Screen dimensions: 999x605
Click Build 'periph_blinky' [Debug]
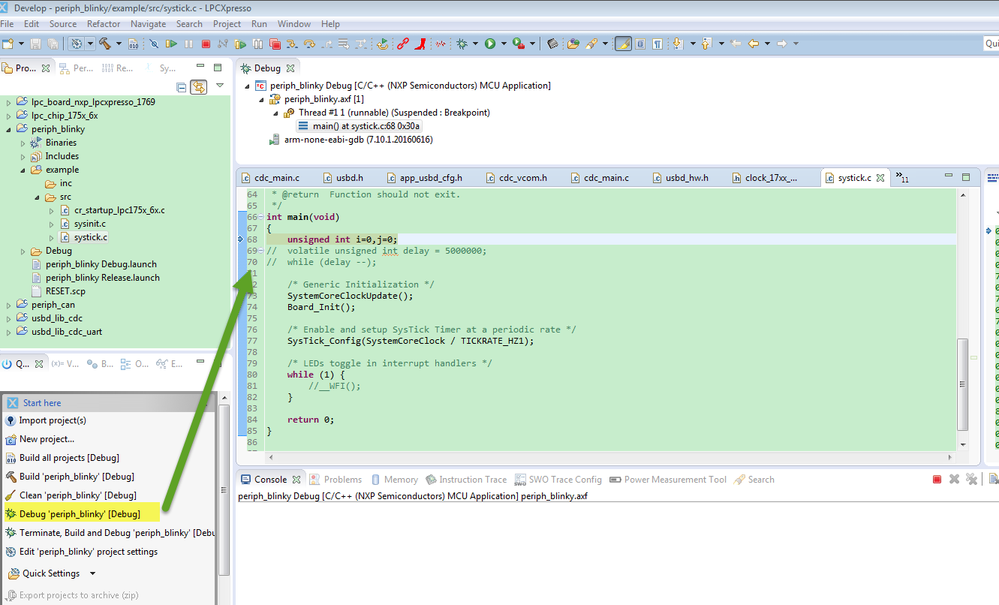tap(70, 476)
